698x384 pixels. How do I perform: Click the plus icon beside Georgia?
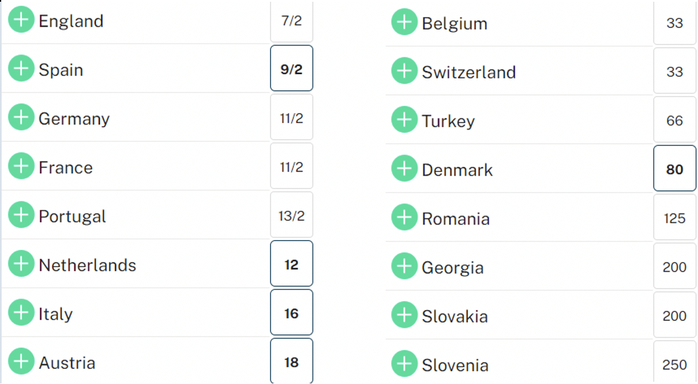(x=404, y=266)
